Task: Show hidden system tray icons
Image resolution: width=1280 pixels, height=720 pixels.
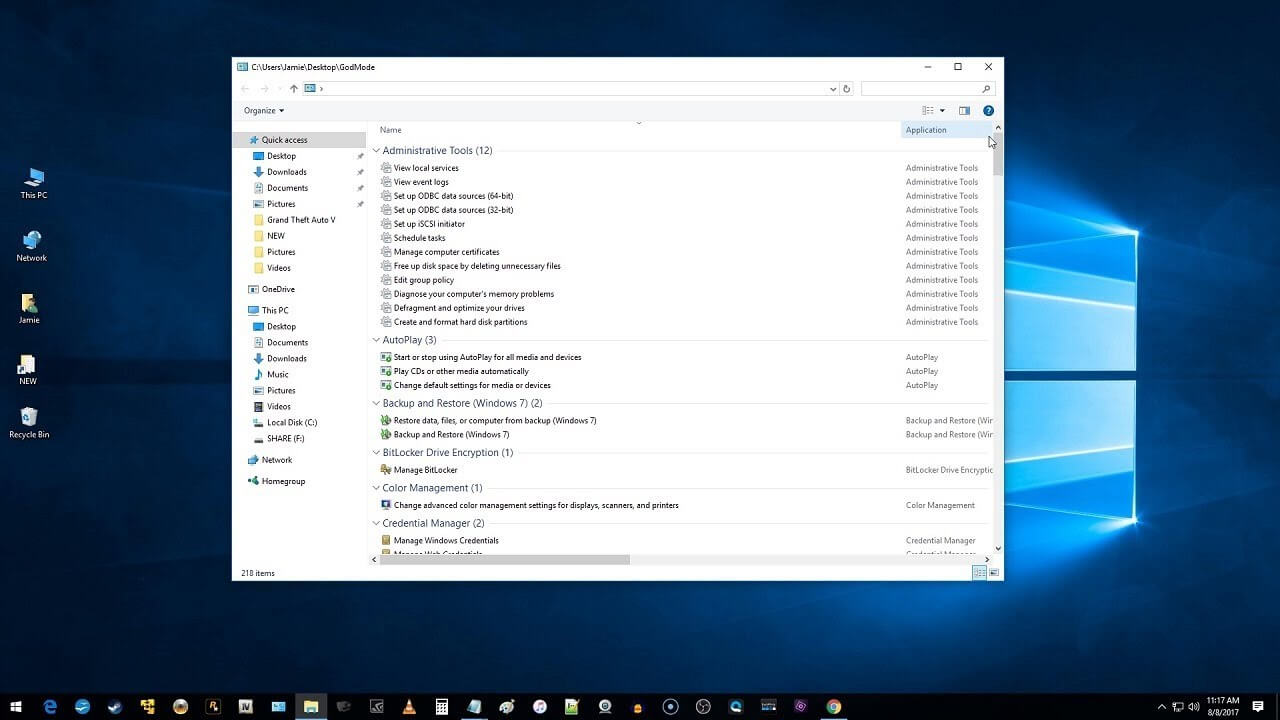Action: (x=1161, y=706)
